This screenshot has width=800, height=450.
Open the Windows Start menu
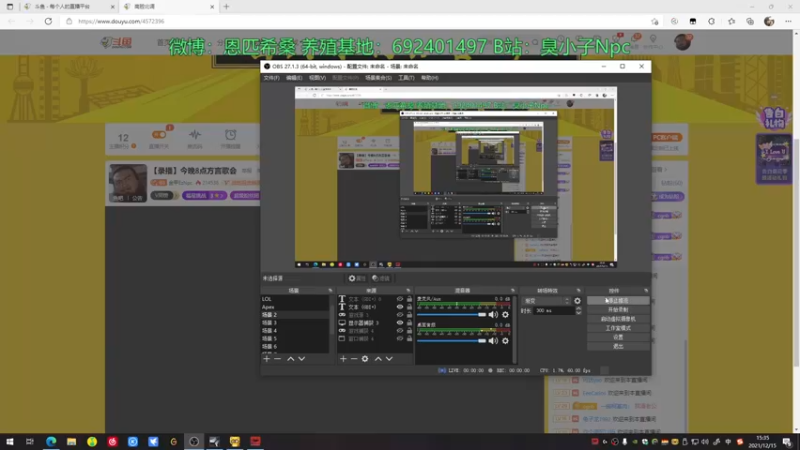pyautogui.click(x=10, y=441)
